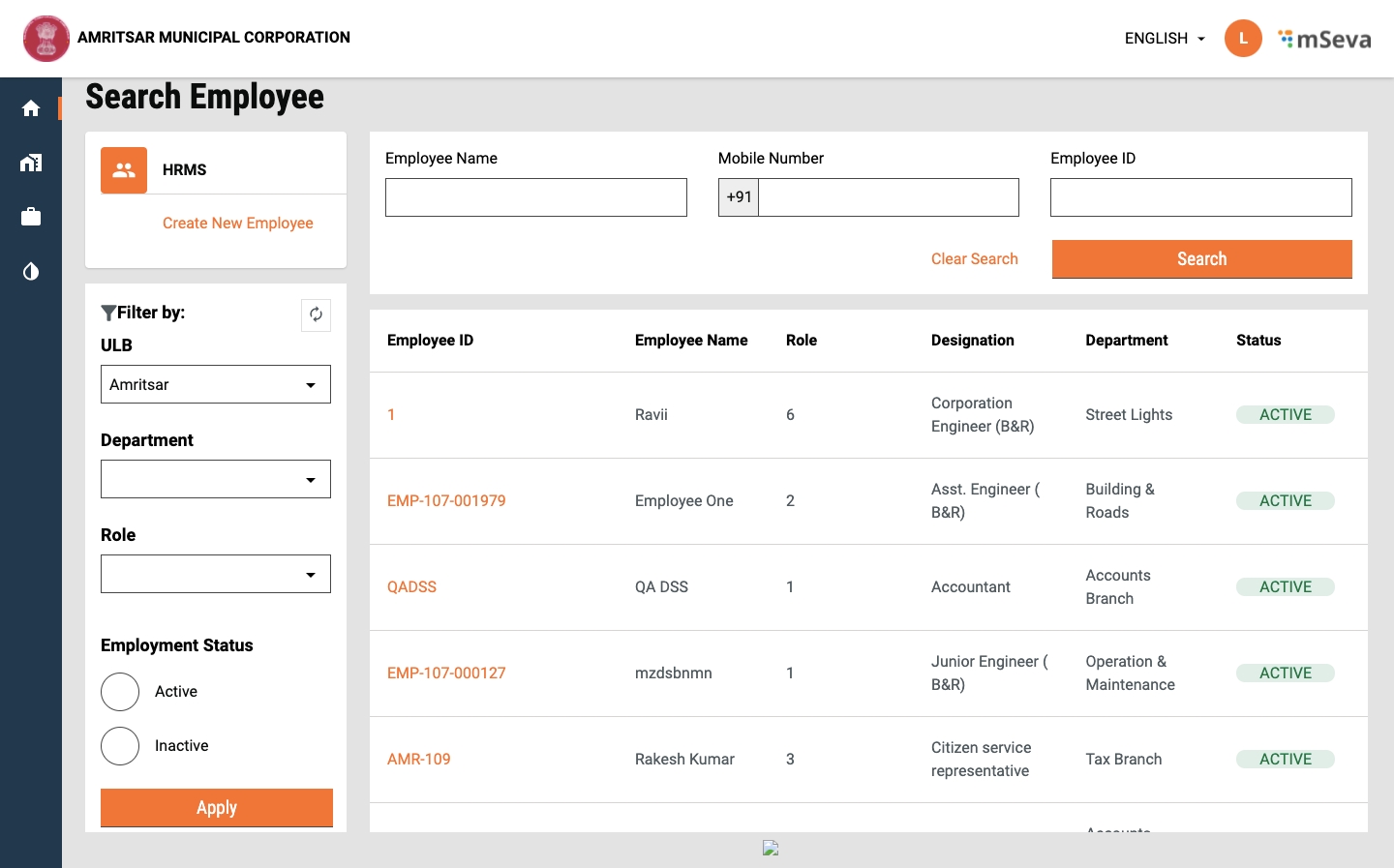Open the ULB Amritsar dropdown
Viewport: 1394px width, 868px height.
coord(215,384)
